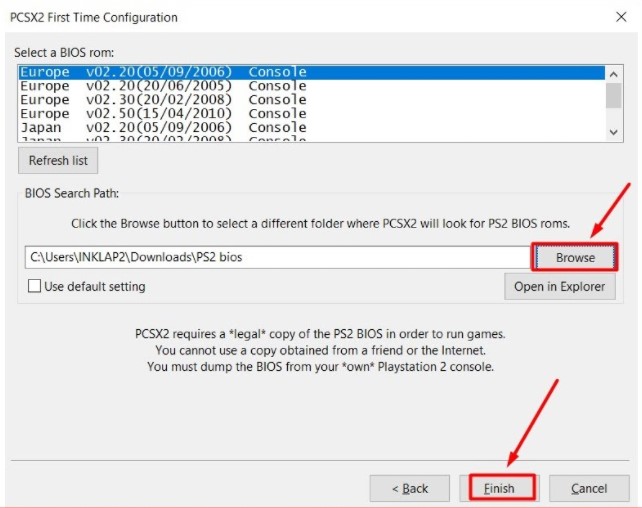Image resolution: width=642 pixels, height=508 pixels.
Task: Cancel the first time configuration
Action: (589, 488)
